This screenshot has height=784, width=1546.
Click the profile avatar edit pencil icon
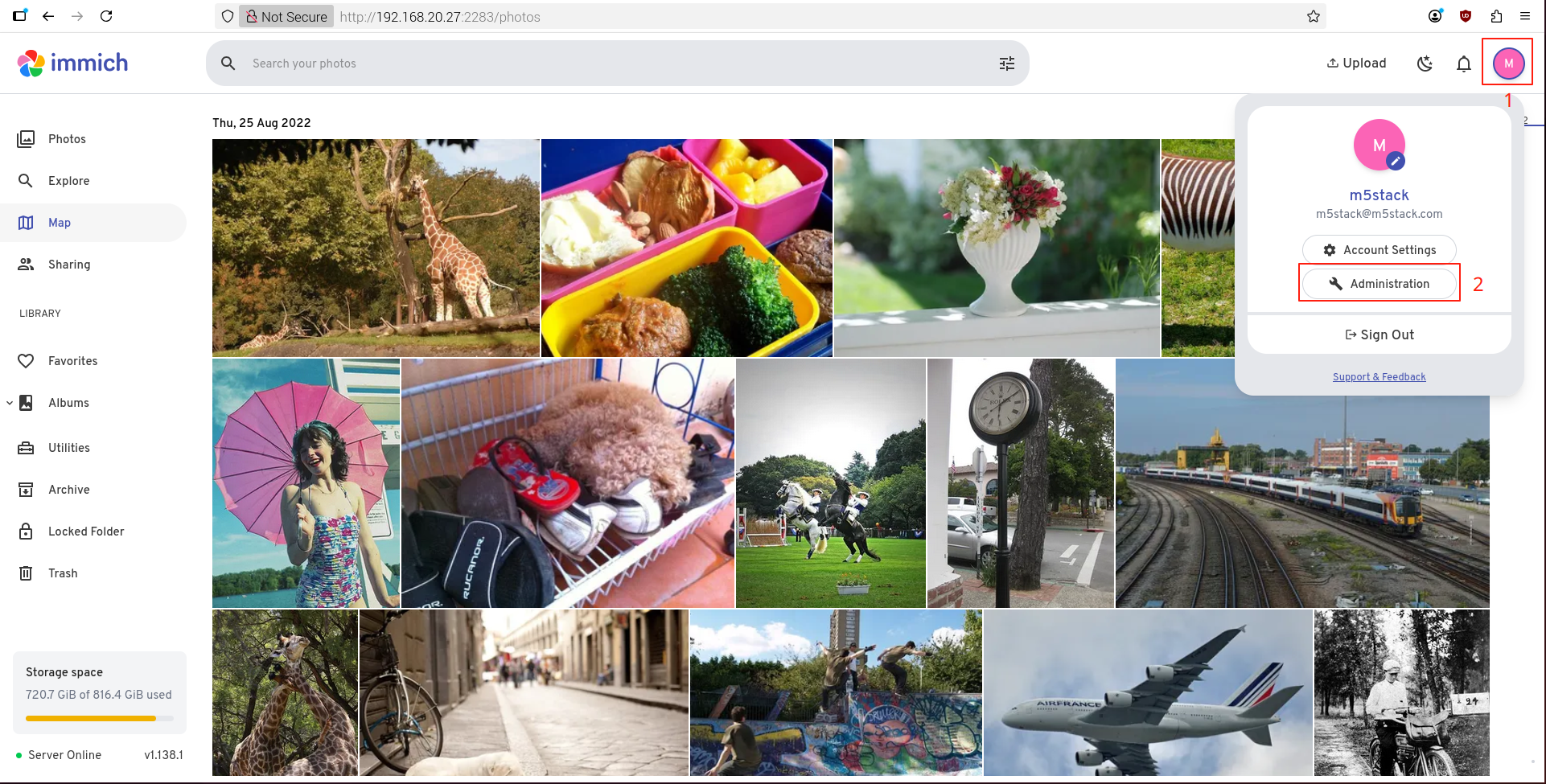coord(1396,161)
